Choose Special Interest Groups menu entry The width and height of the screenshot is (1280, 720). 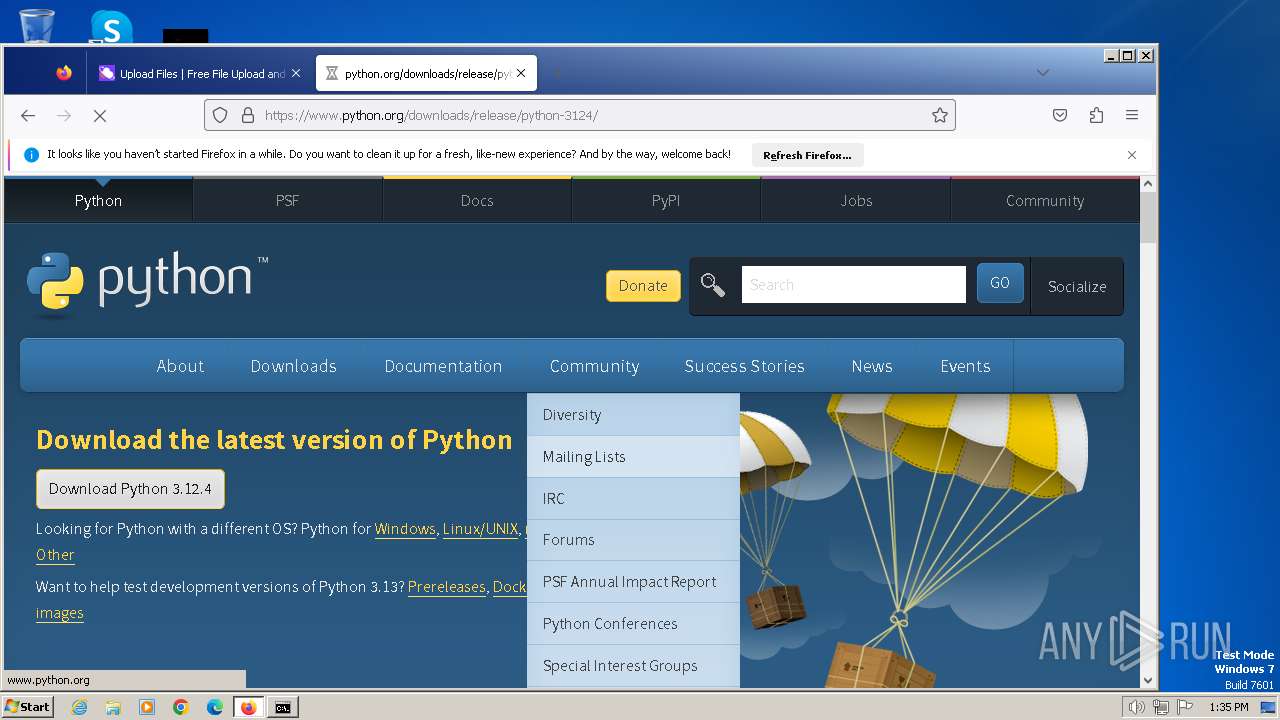(633, 666)
